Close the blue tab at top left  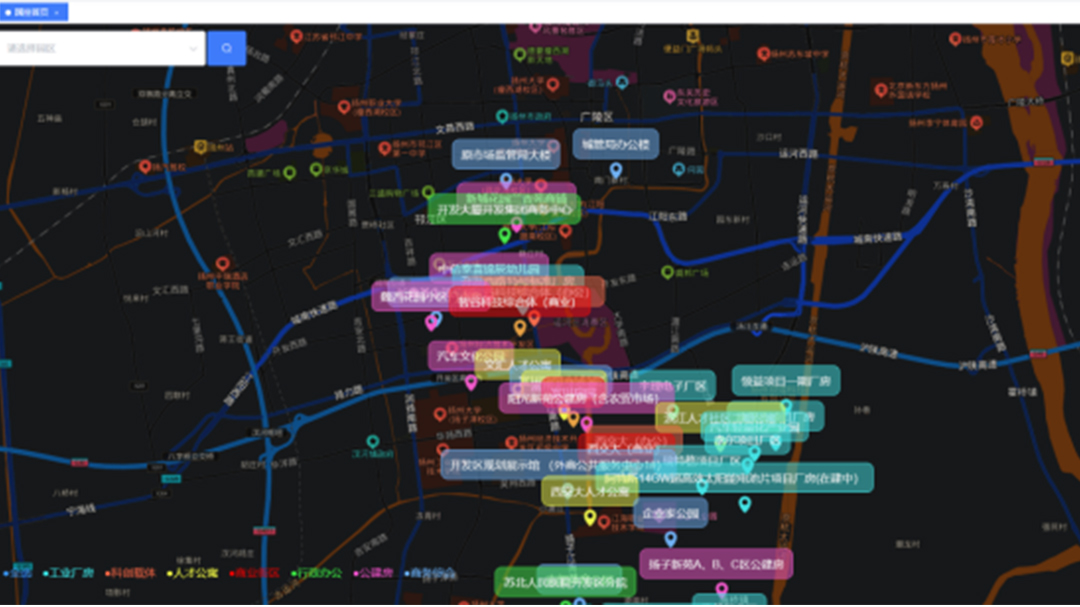56,12
